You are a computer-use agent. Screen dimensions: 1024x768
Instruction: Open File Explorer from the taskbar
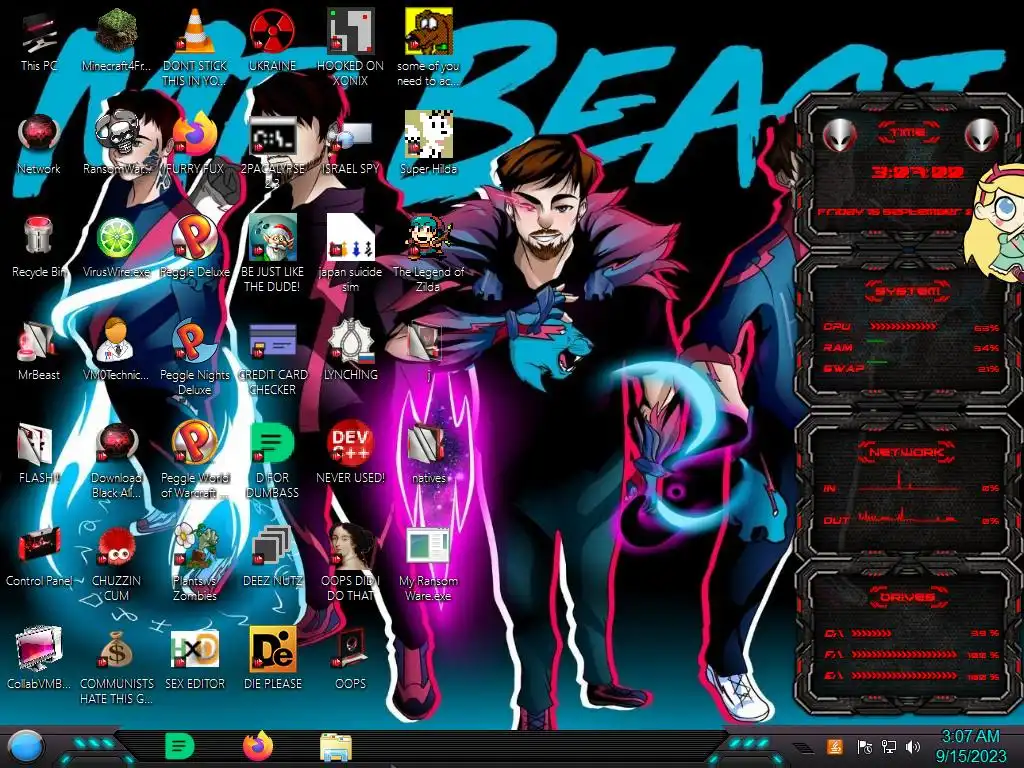pyautogui.click(x=336, y=747)
